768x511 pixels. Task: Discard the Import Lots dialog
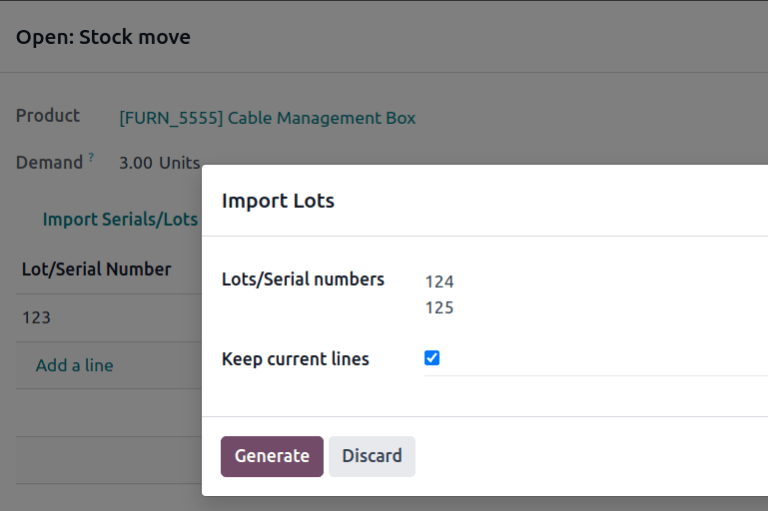pyautogui.click(x=372, y=456)
